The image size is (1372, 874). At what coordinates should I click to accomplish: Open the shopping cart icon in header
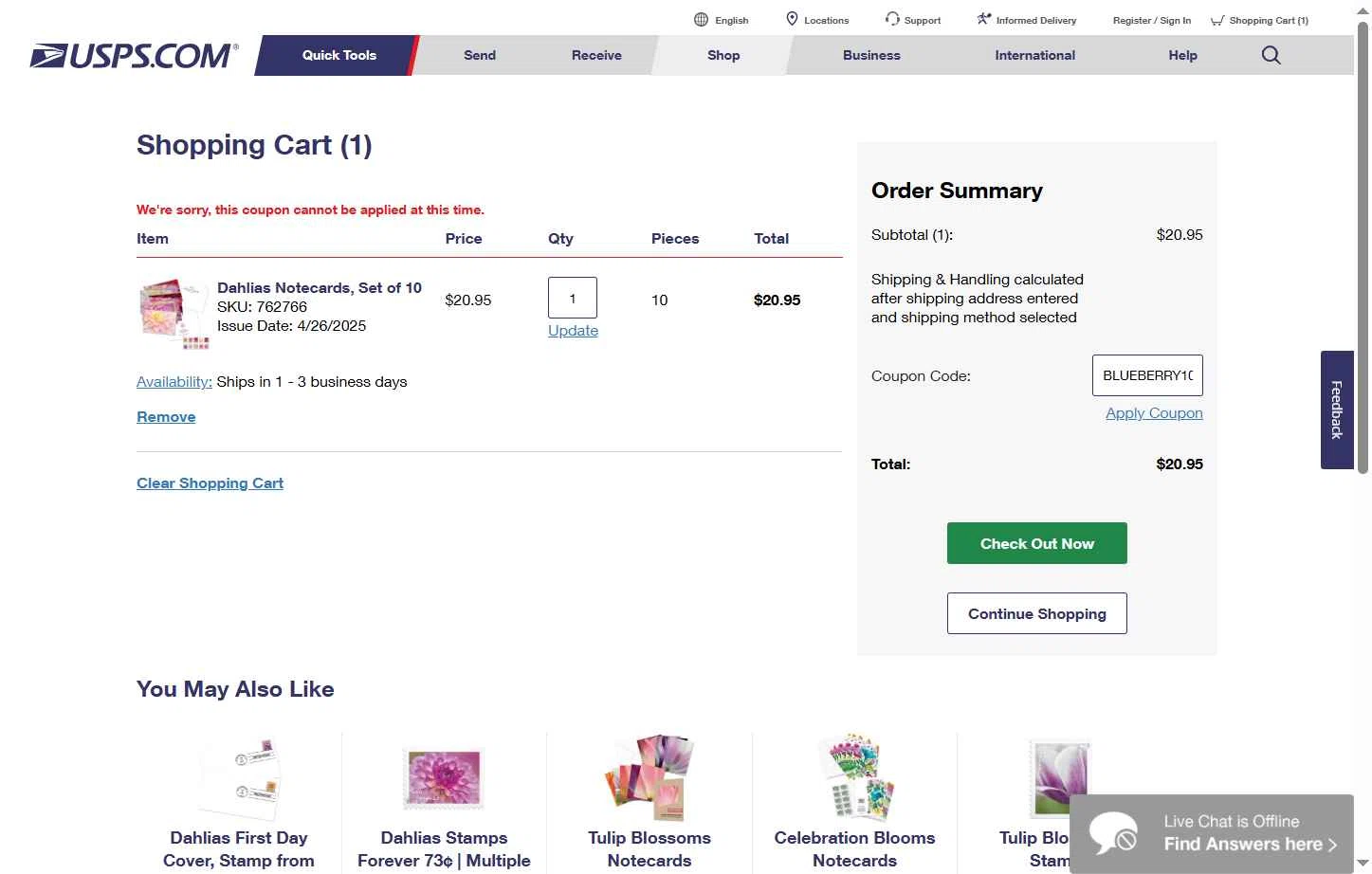1217,20
